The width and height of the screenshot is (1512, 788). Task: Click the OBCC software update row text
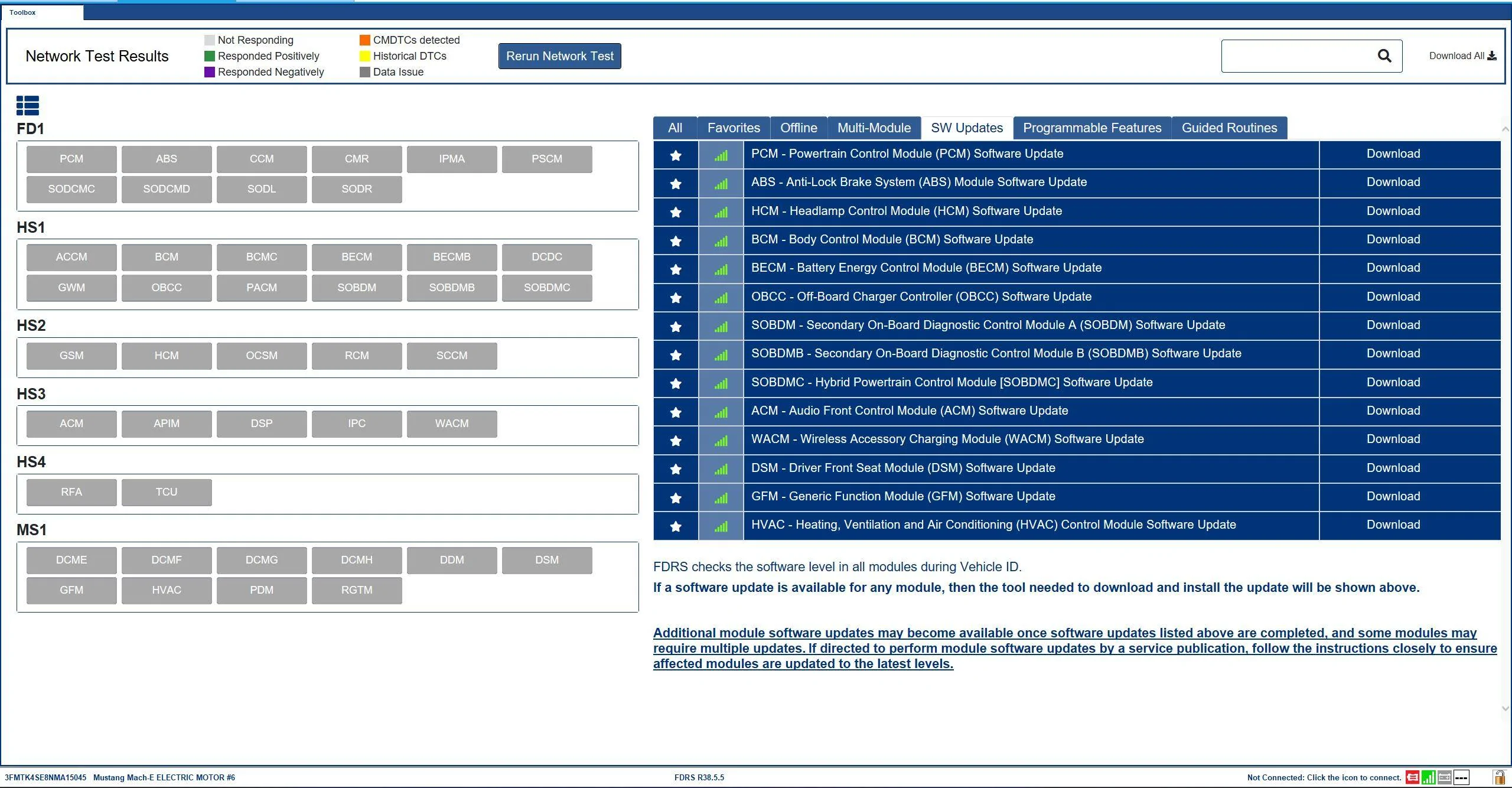click(x=921, y=297)
